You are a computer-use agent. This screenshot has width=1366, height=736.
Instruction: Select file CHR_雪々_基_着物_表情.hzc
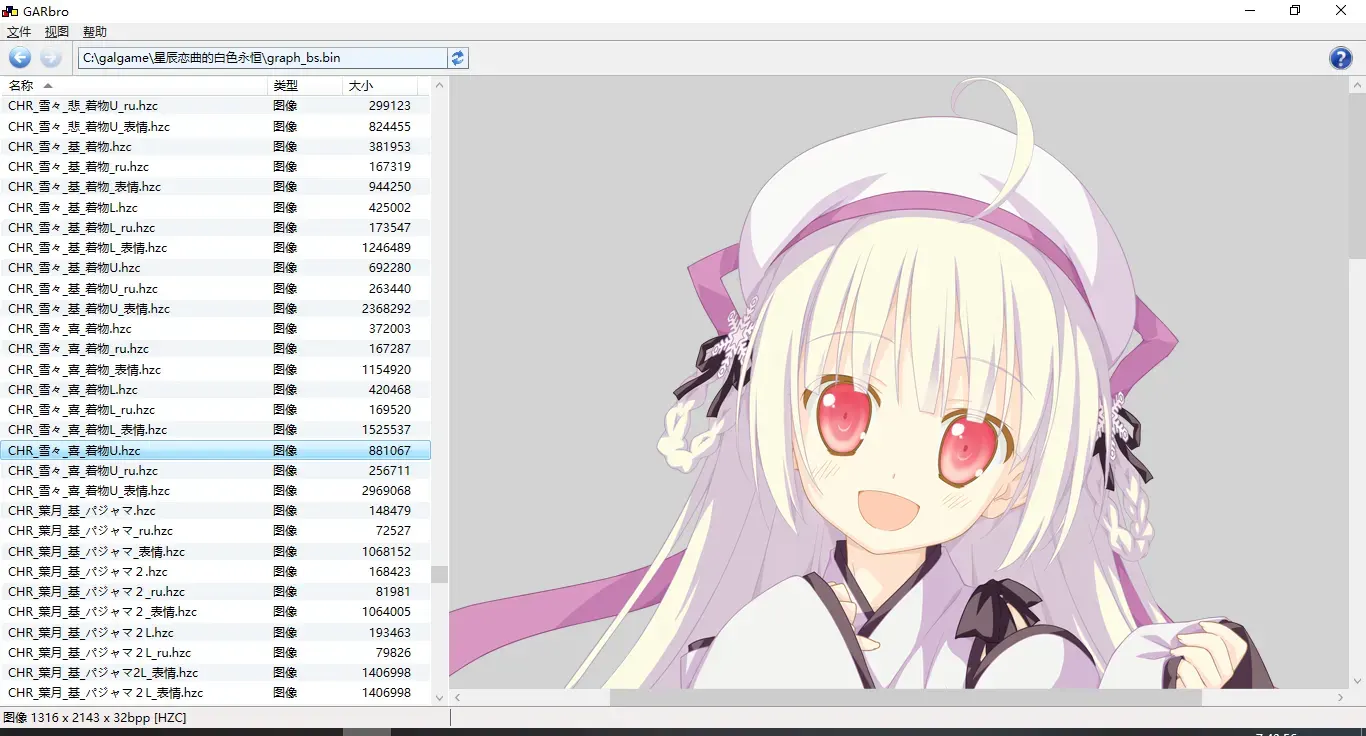coord(215,186)
